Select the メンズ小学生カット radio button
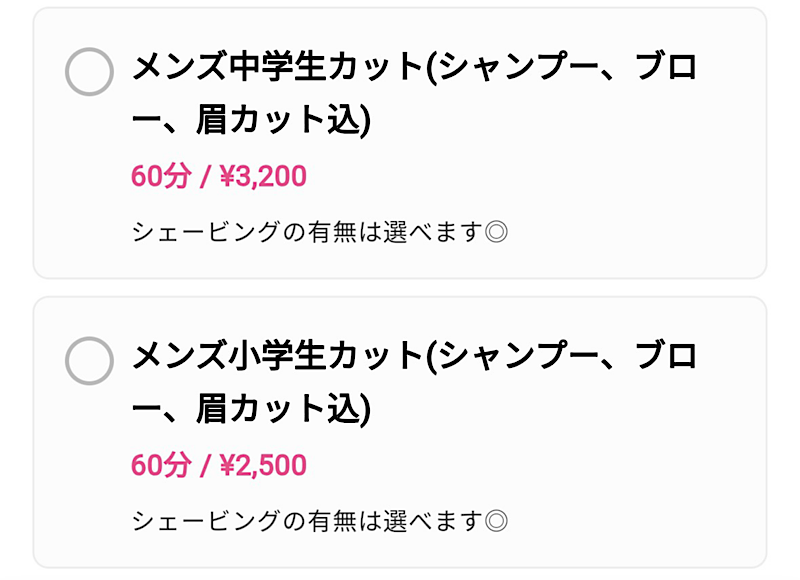This screenshot has height=580, width=800. tap(89, 360)
